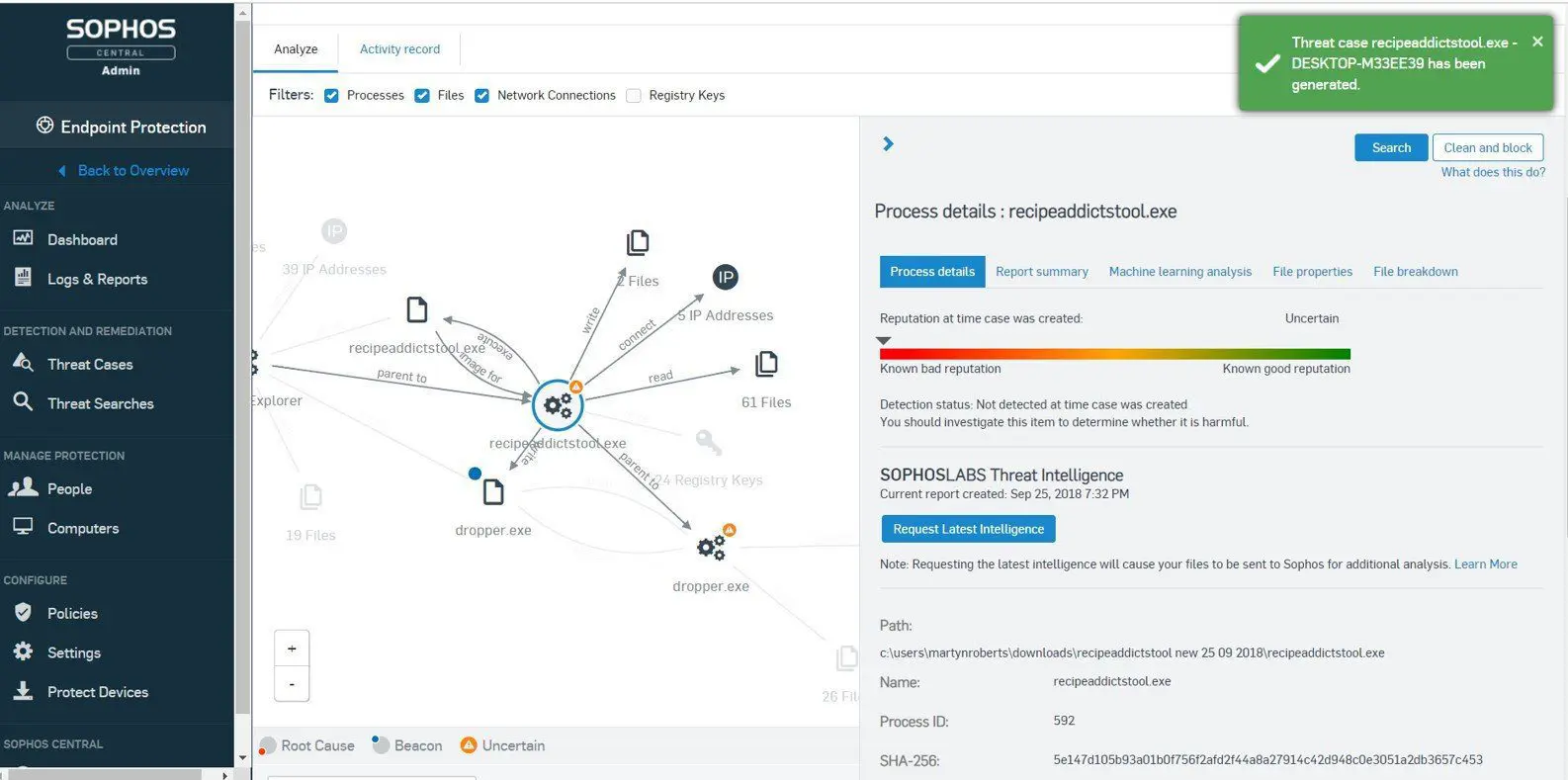Click the Root Cause legend icon
This screenshot has height=780, width=1568.
click(x=267, y=745)
